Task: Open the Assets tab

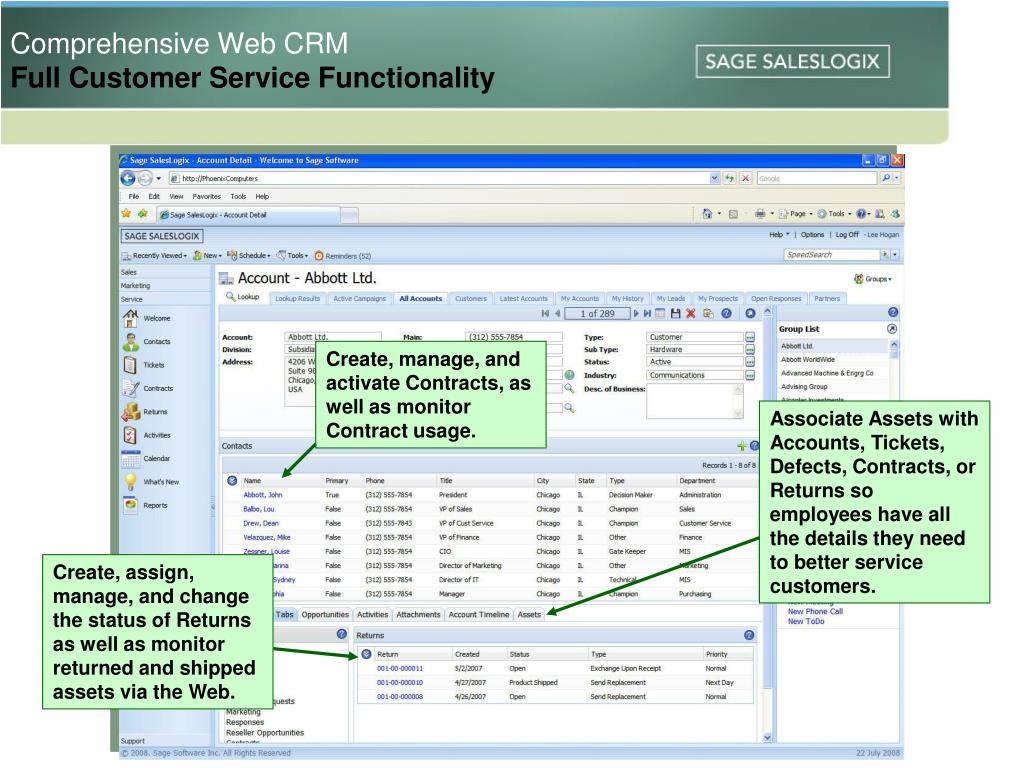Action: pos(530,615)
